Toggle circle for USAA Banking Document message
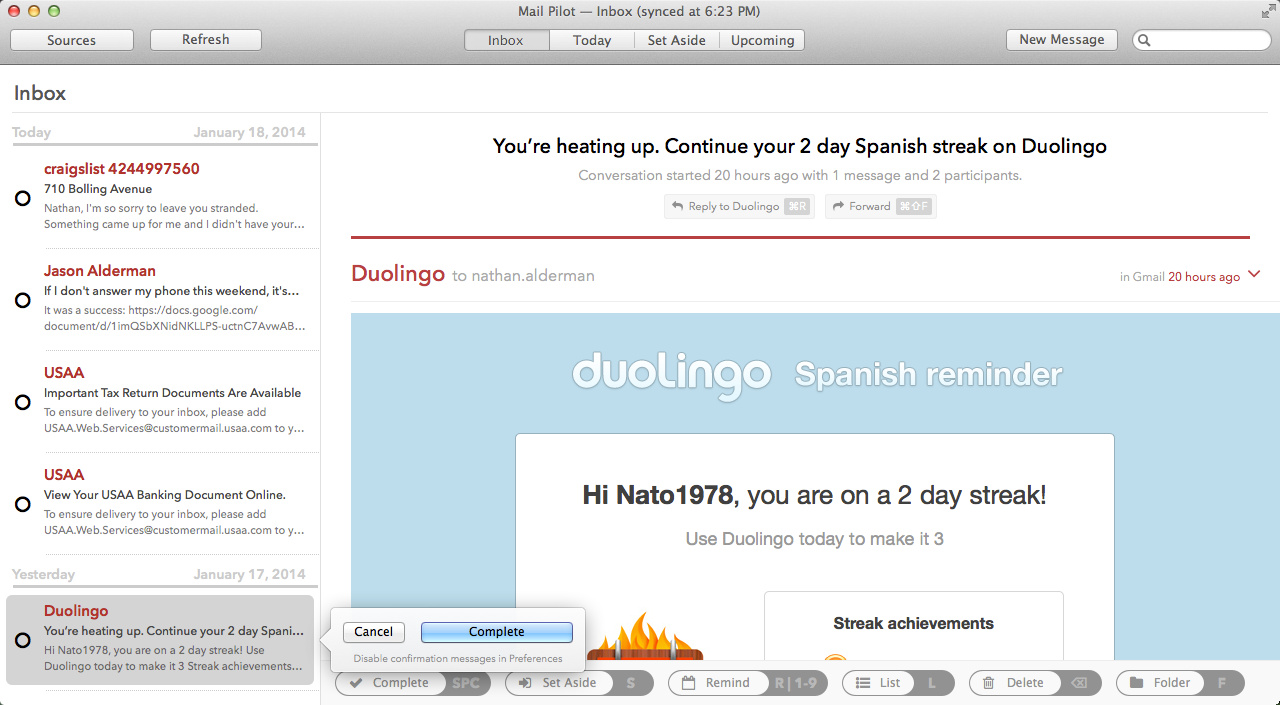Image resolution: width=1280 pixels, height=705 pixels. coord(23,504)
